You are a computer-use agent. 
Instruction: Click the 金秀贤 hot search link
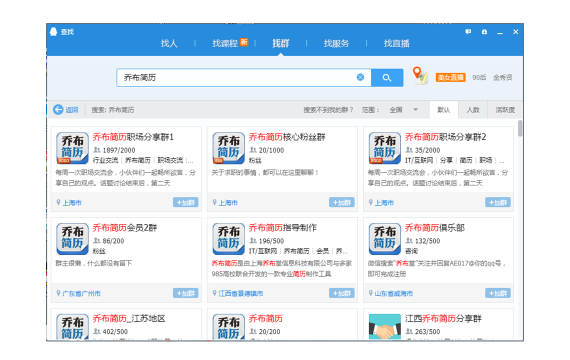pyautogui.click(x=502, y=77)
